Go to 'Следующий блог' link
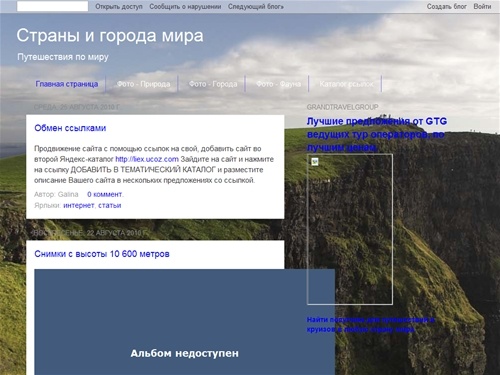Screen dimensions: 500x375 (256, 6)
